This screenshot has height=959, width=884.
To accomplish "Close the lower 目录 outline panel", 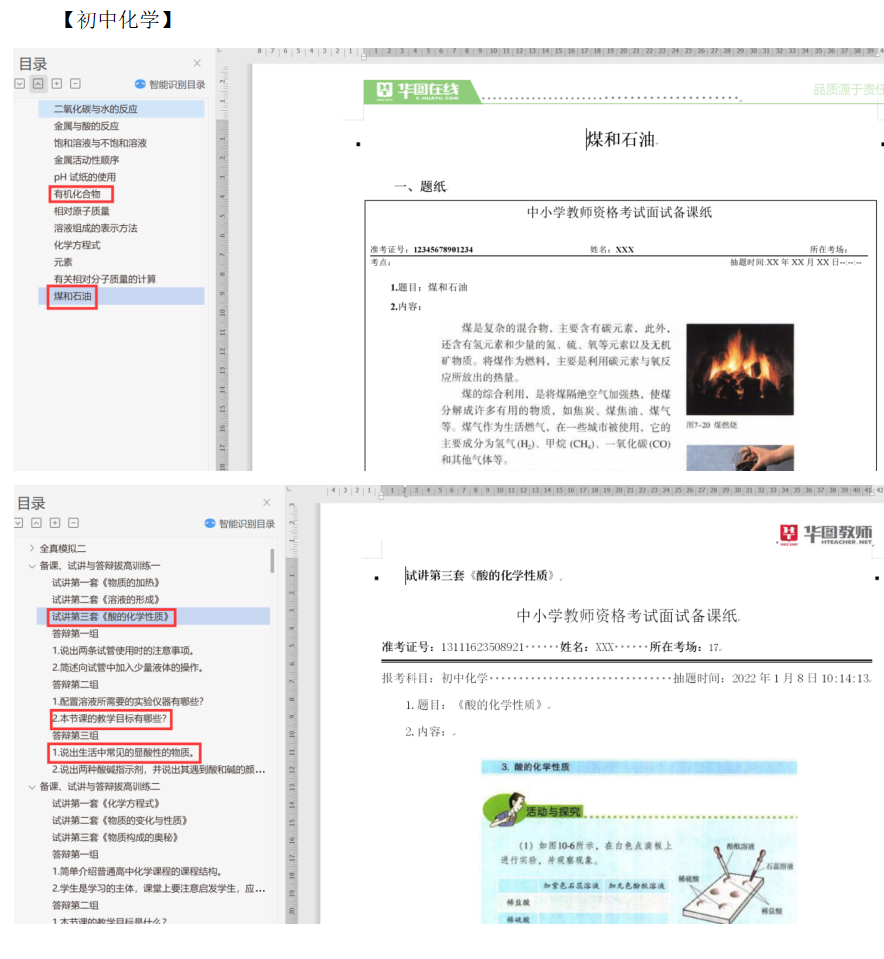I will pos(266,502).
